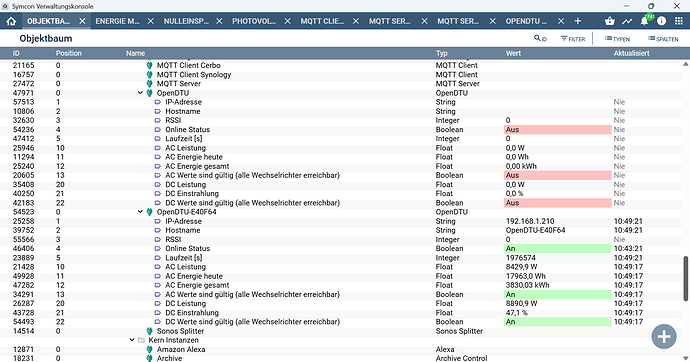Sort by the Typ column header

[442, 53]
